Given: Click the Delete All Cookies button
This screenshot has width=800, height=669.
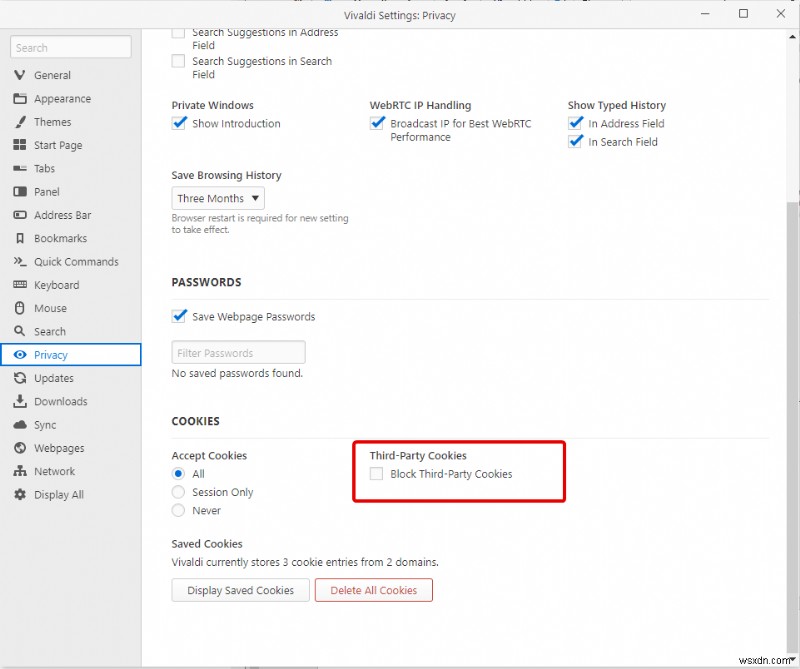Looking at the screenshot, I should [373, 590].
